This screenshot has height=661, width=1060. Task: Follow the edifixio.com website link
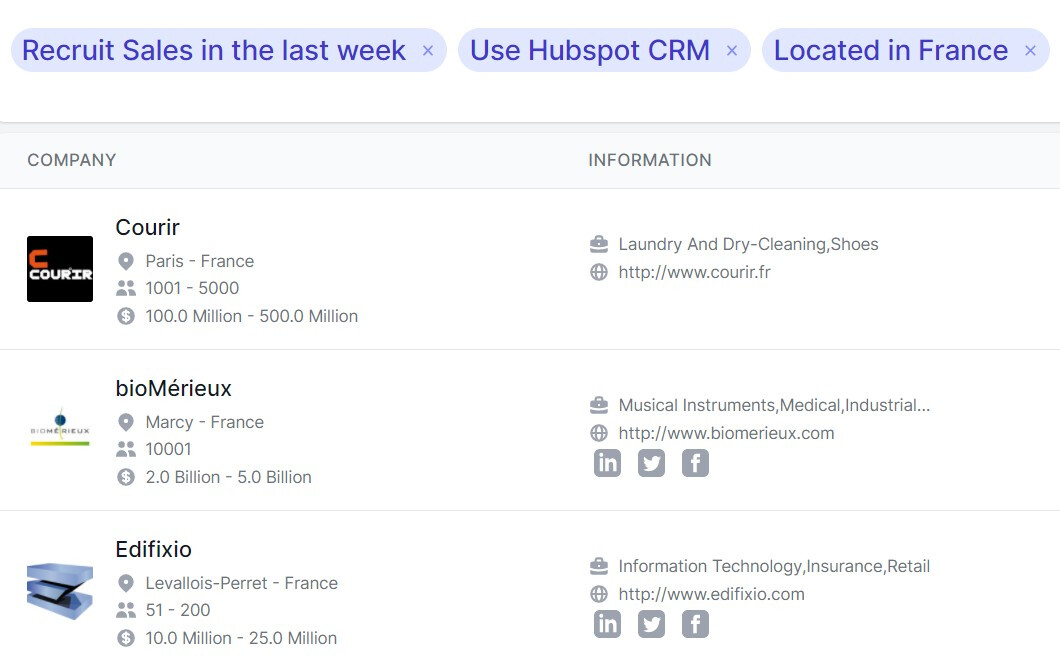[x=711, y=594]
